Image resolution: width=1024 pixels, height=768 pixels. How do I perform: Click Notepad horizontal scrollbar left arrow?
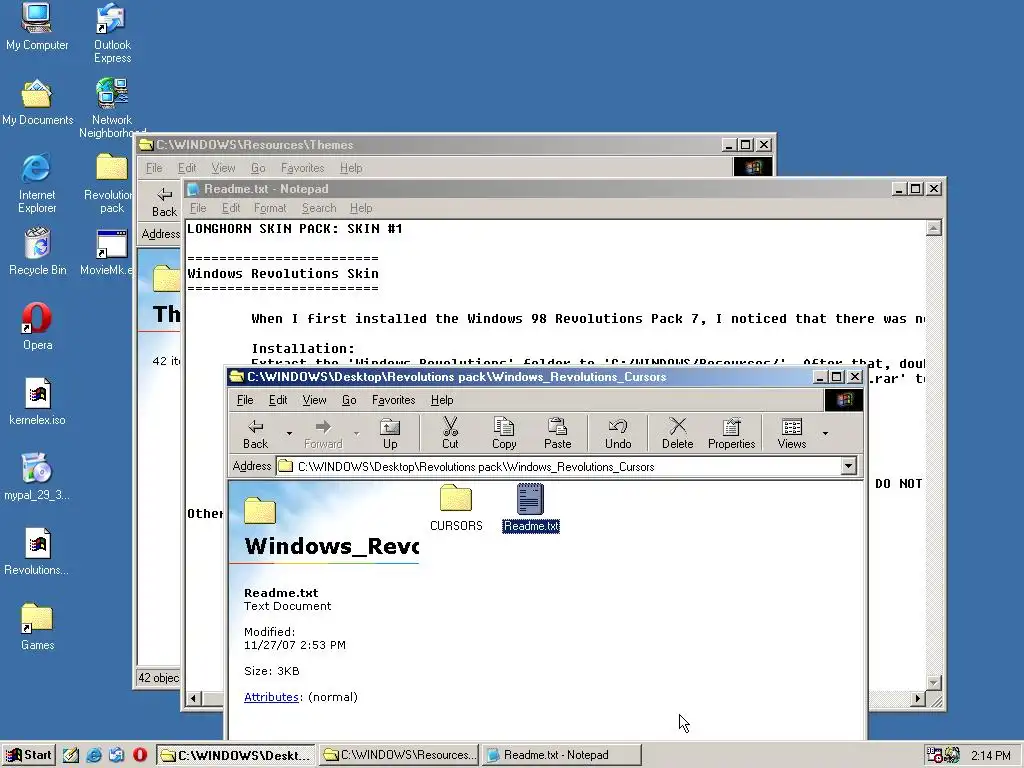pos(193,698)
